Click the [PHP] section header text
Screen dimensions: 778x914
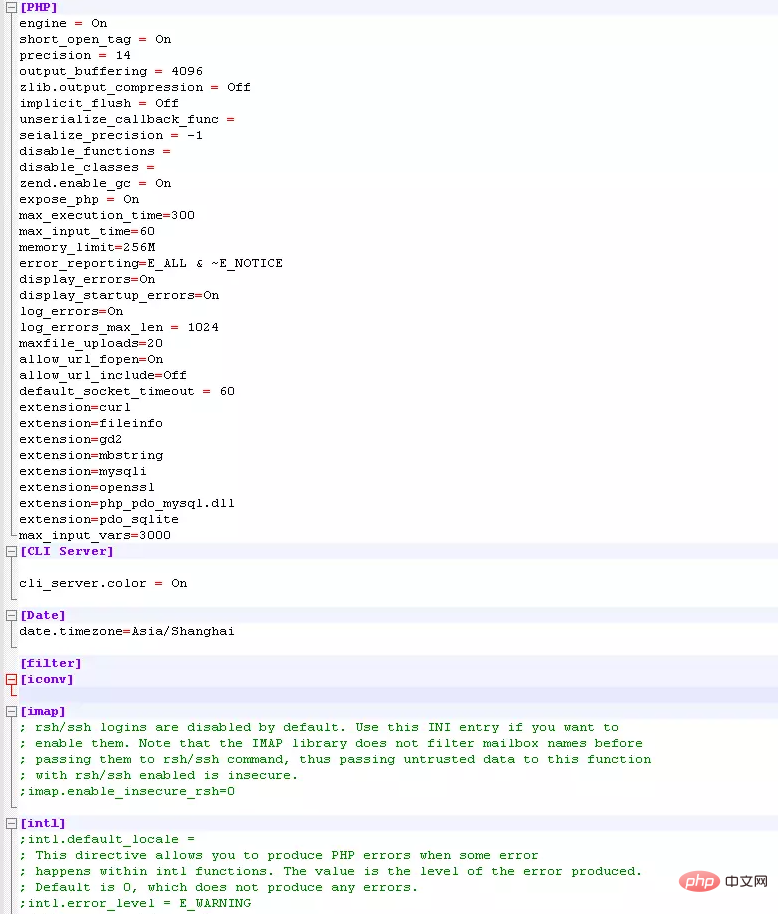click(x=39, y=8)
